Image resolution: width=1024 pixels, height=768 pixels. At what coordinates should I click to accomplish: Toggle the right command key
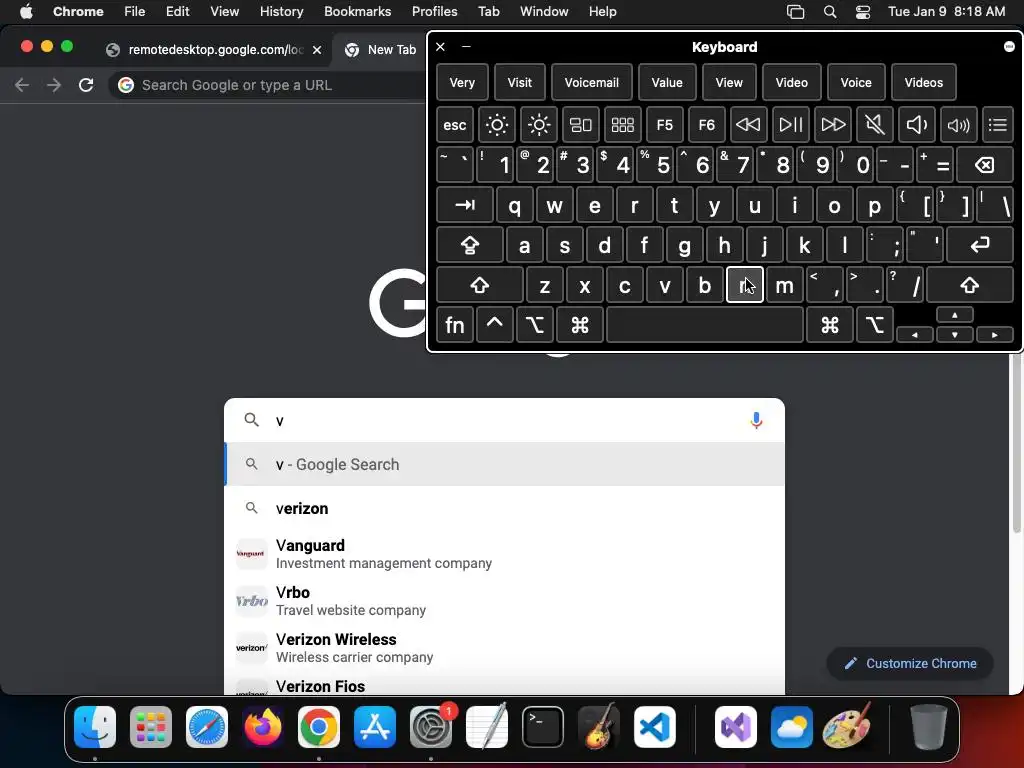(829, 325)
